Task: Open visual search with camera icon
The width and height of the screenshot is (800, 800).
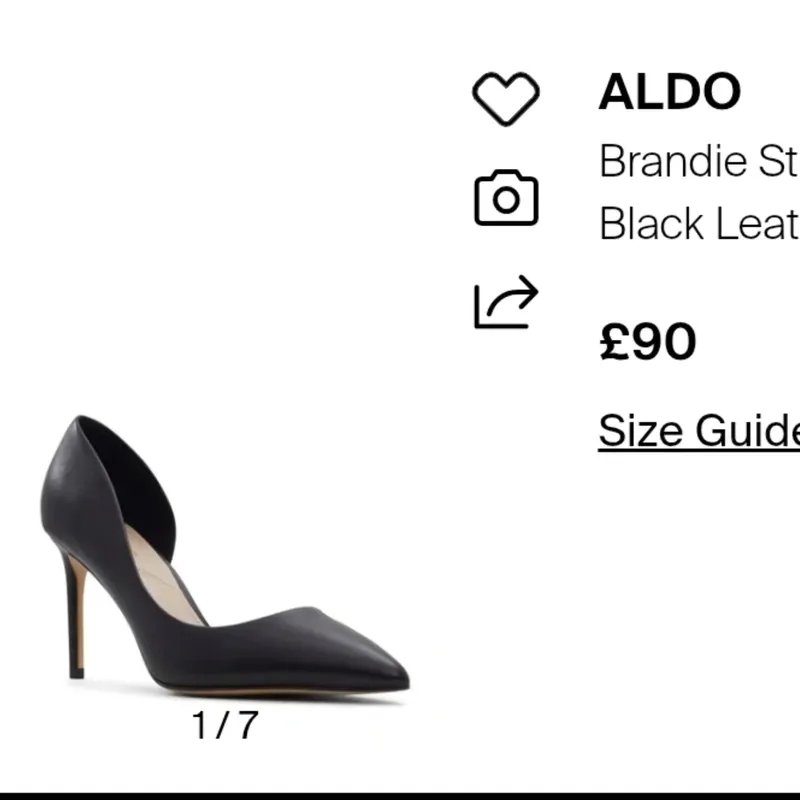Action: coord(505,198)
